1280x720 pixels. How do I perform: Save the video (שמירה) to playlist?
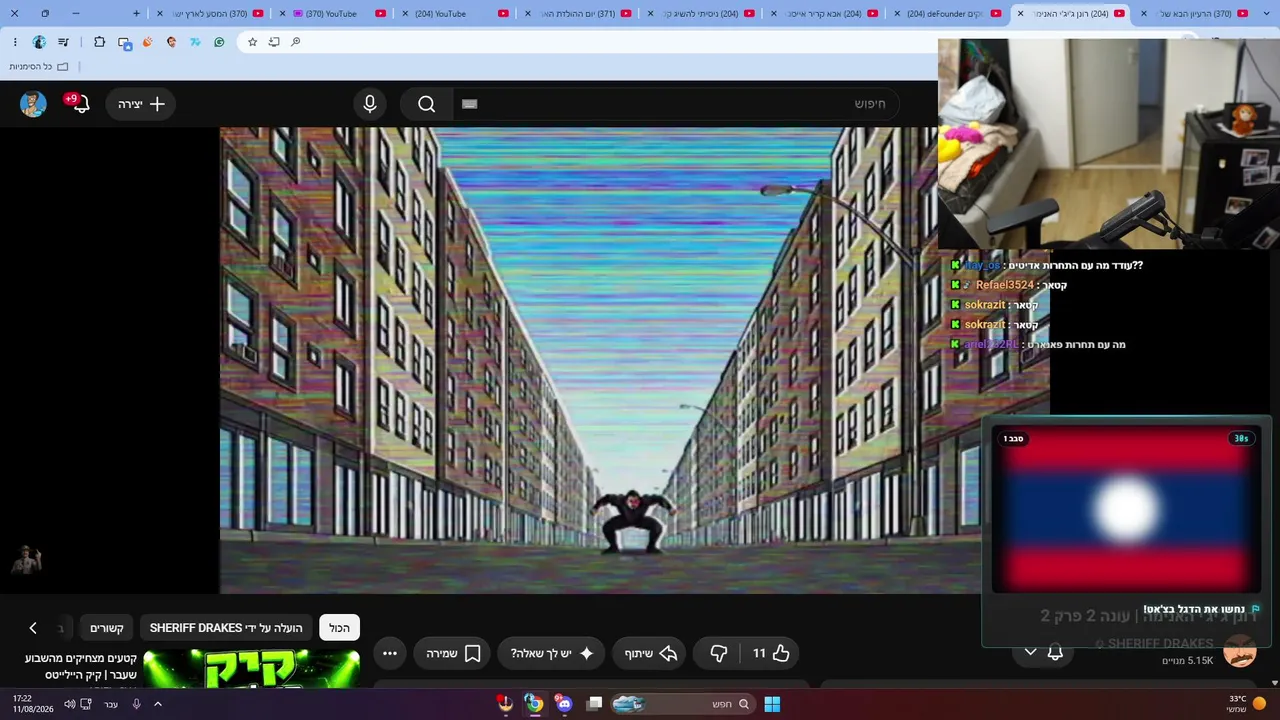pos(453,653)
